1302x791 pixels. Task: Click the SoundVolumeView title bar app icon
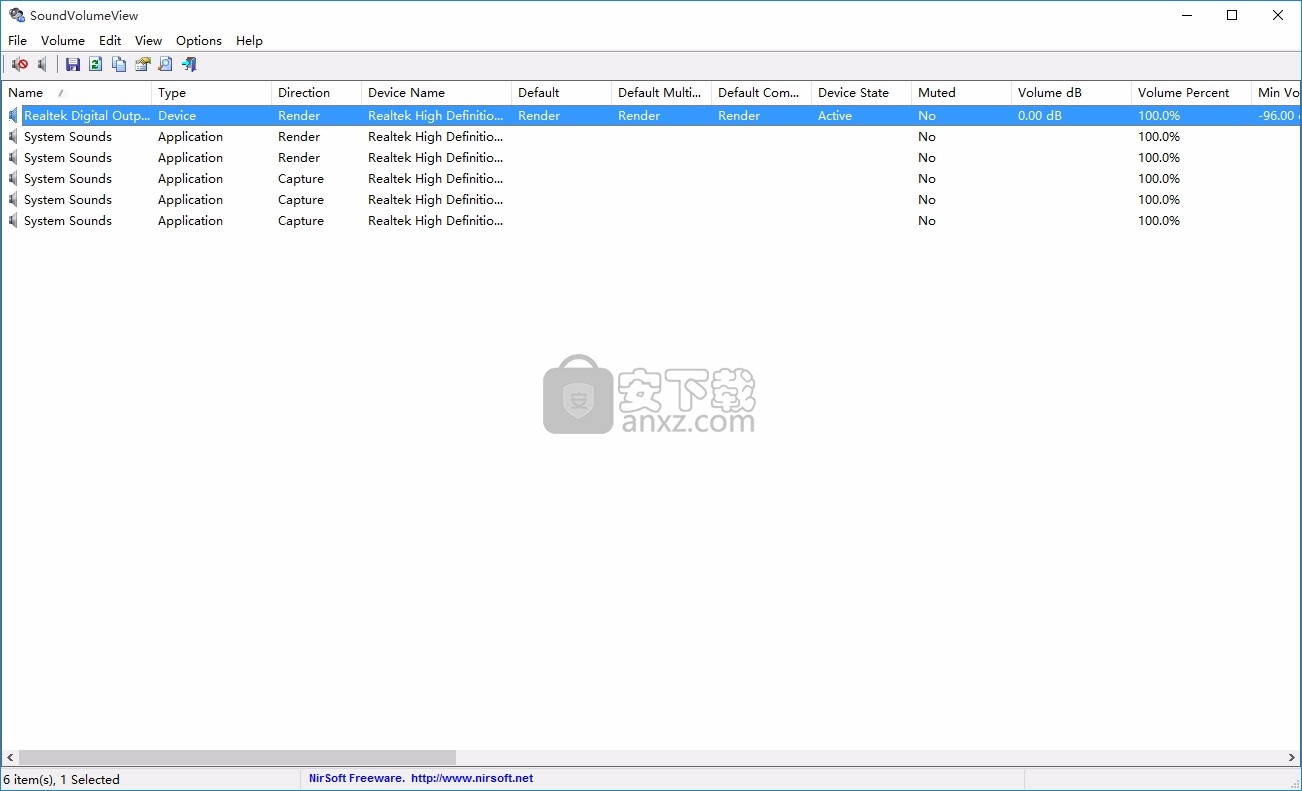click(x=17, y=15)
